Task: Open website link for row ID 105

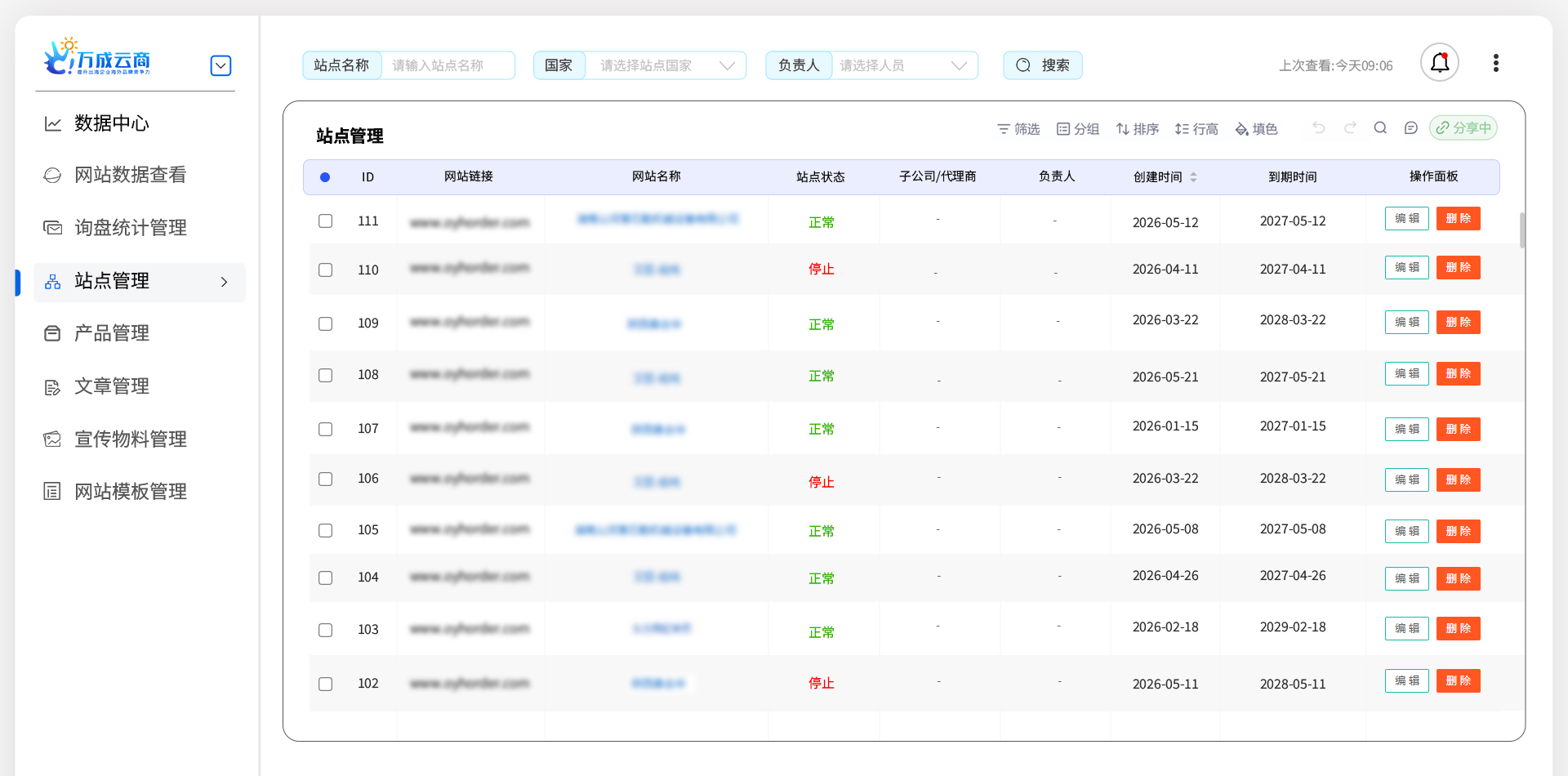Action: coord(470,530)
